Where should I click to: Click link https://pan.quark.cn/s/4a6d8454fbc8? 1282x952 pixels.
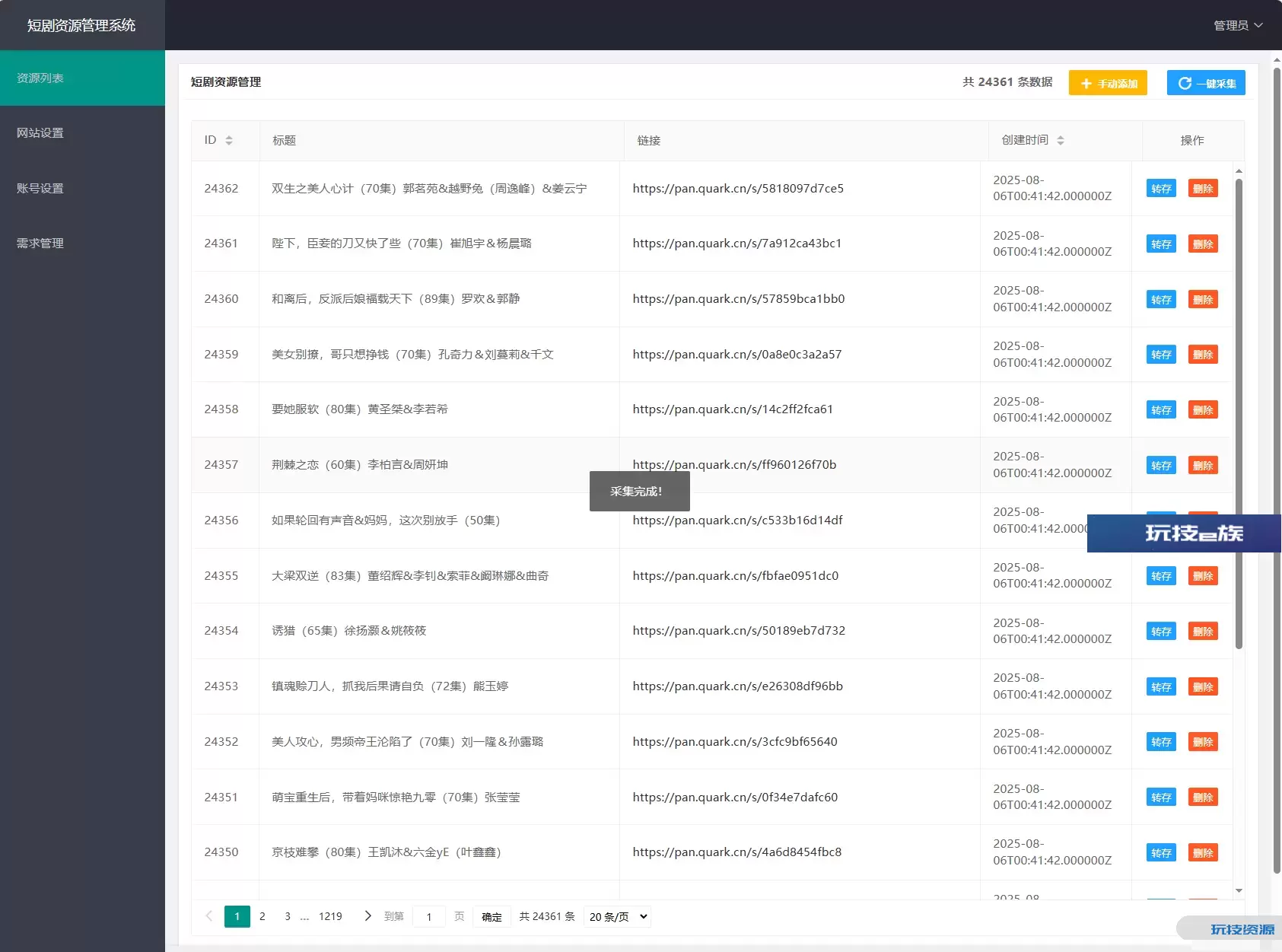coord(737,852)
